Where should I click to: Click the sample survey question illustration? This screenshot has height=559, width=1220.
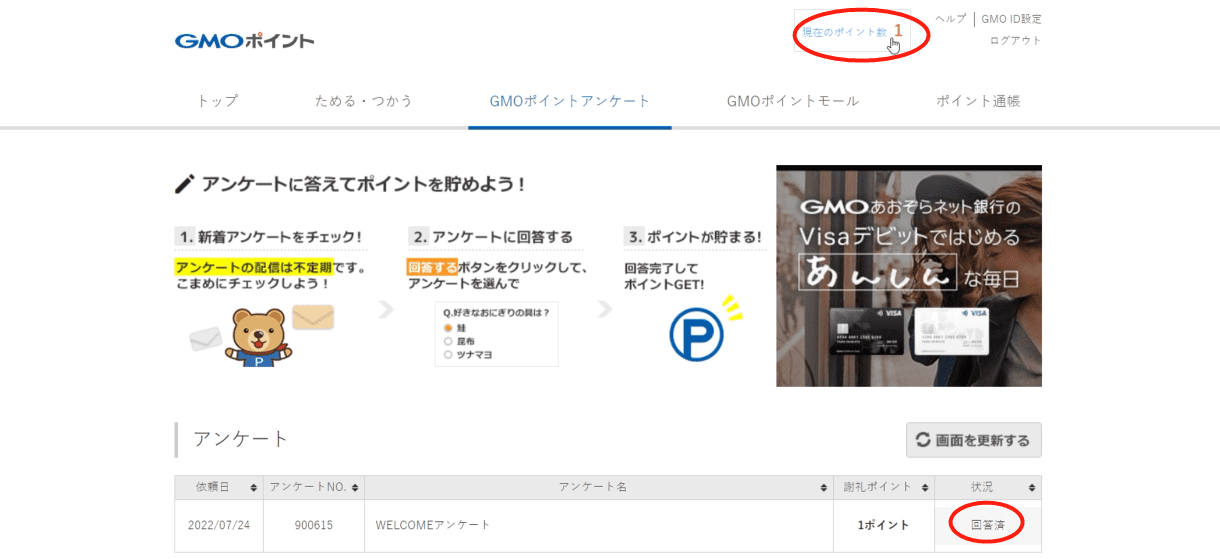(496, 333)
